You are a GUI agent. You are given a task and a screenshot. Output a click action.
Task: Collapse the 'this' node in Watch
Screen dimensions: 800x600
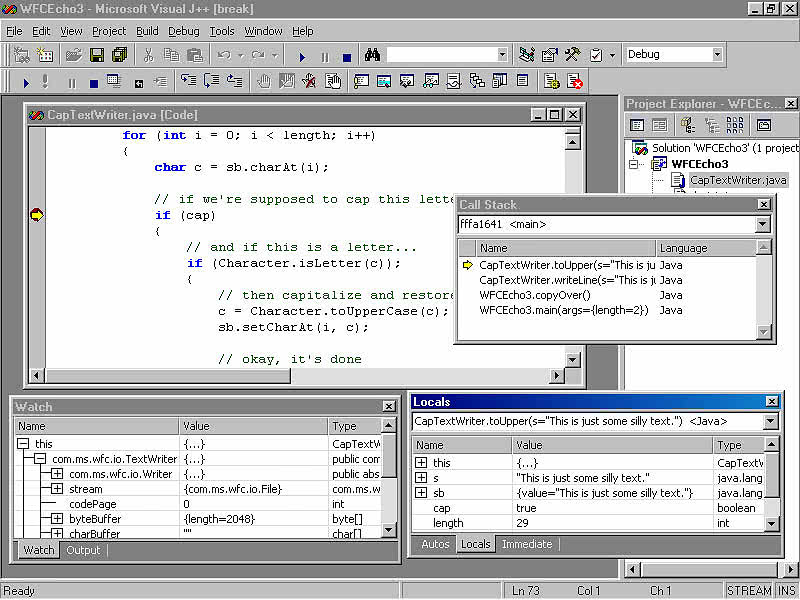[x=23, y=444]
